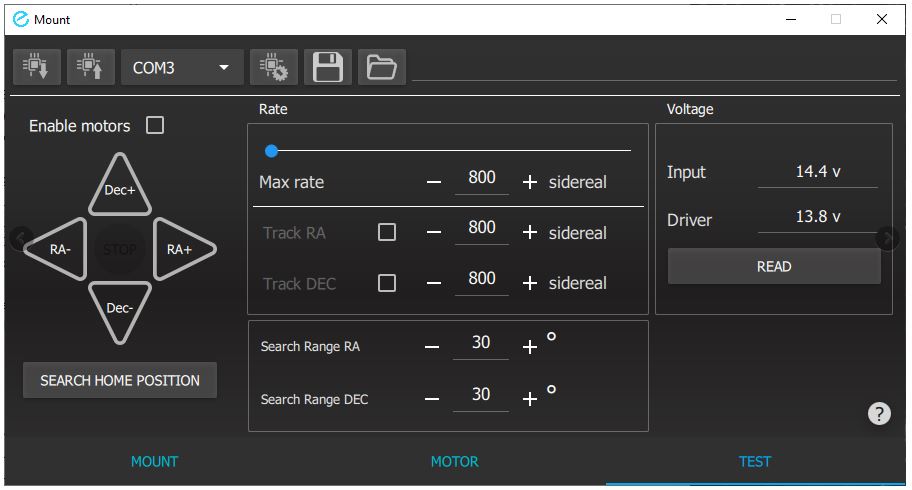Viewport: 912px width, 490px height.
Task: Click the chip download-to-device icon
Action: tap(37, 67)
